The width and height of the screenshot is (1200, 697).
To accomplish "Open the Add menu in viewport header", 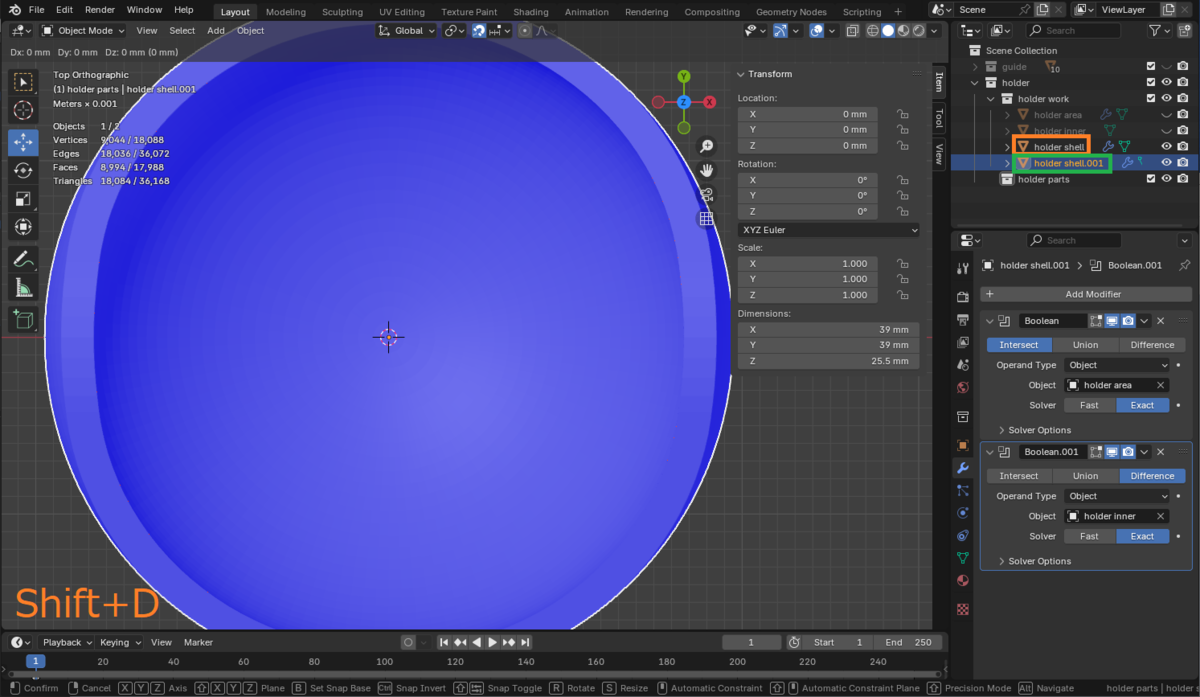I will tap(216, 31).
